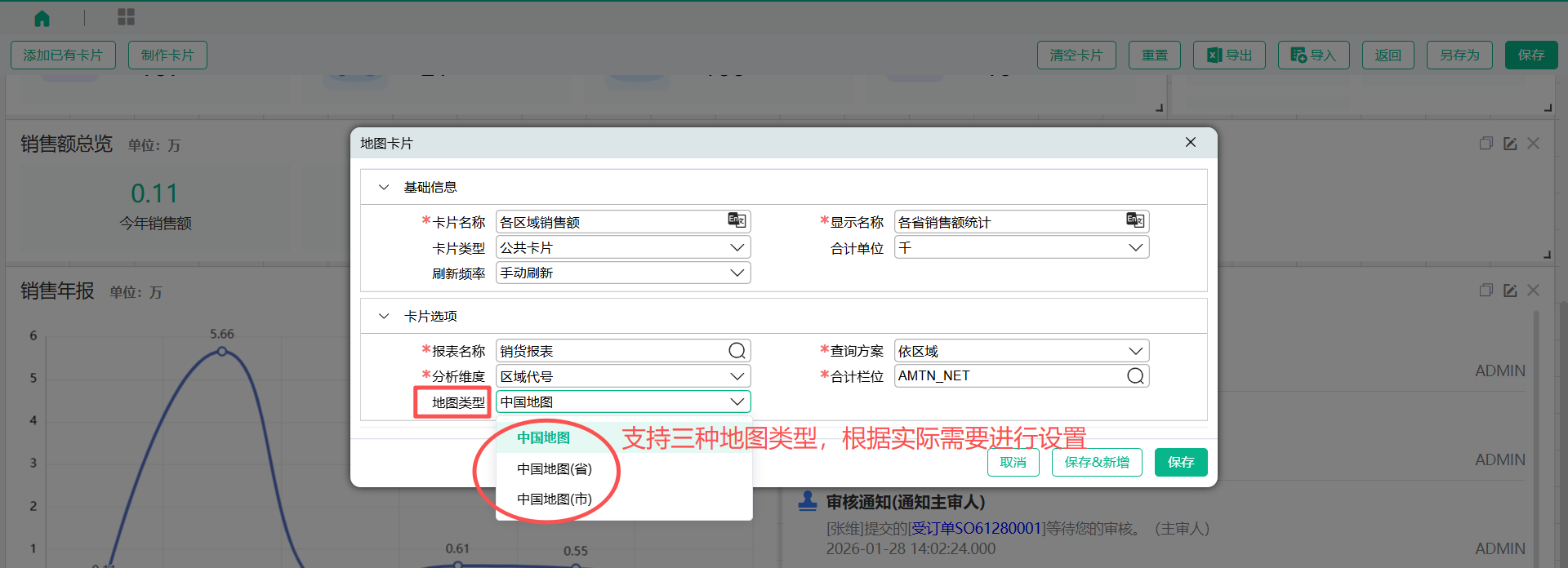
Task: Choose 中国地图(市) option
Action: [x=555, y=499]
